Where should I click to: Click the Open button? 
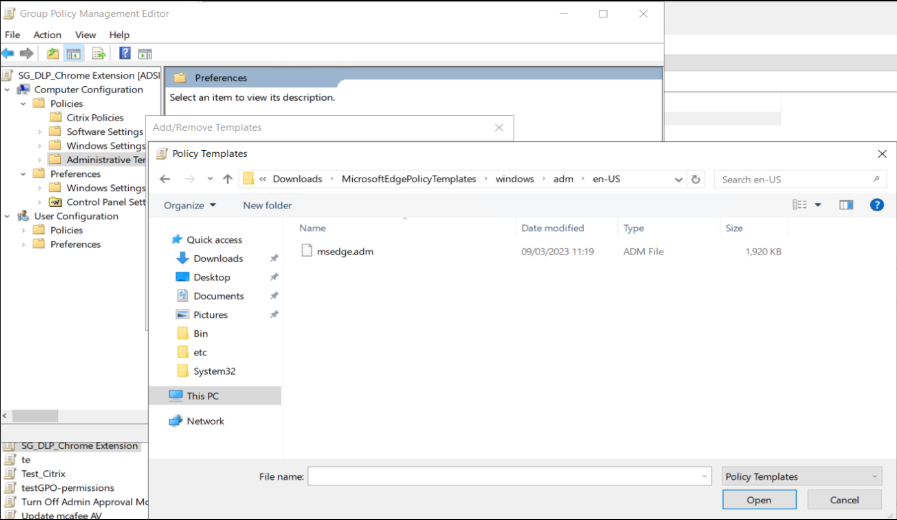tap(759, 500)
